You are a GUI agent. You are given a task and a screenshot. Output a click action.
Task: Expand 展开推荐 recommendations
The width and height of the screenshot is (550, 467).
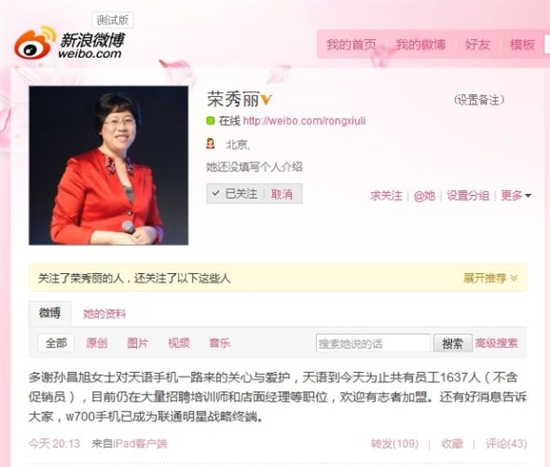click(484, 278)
